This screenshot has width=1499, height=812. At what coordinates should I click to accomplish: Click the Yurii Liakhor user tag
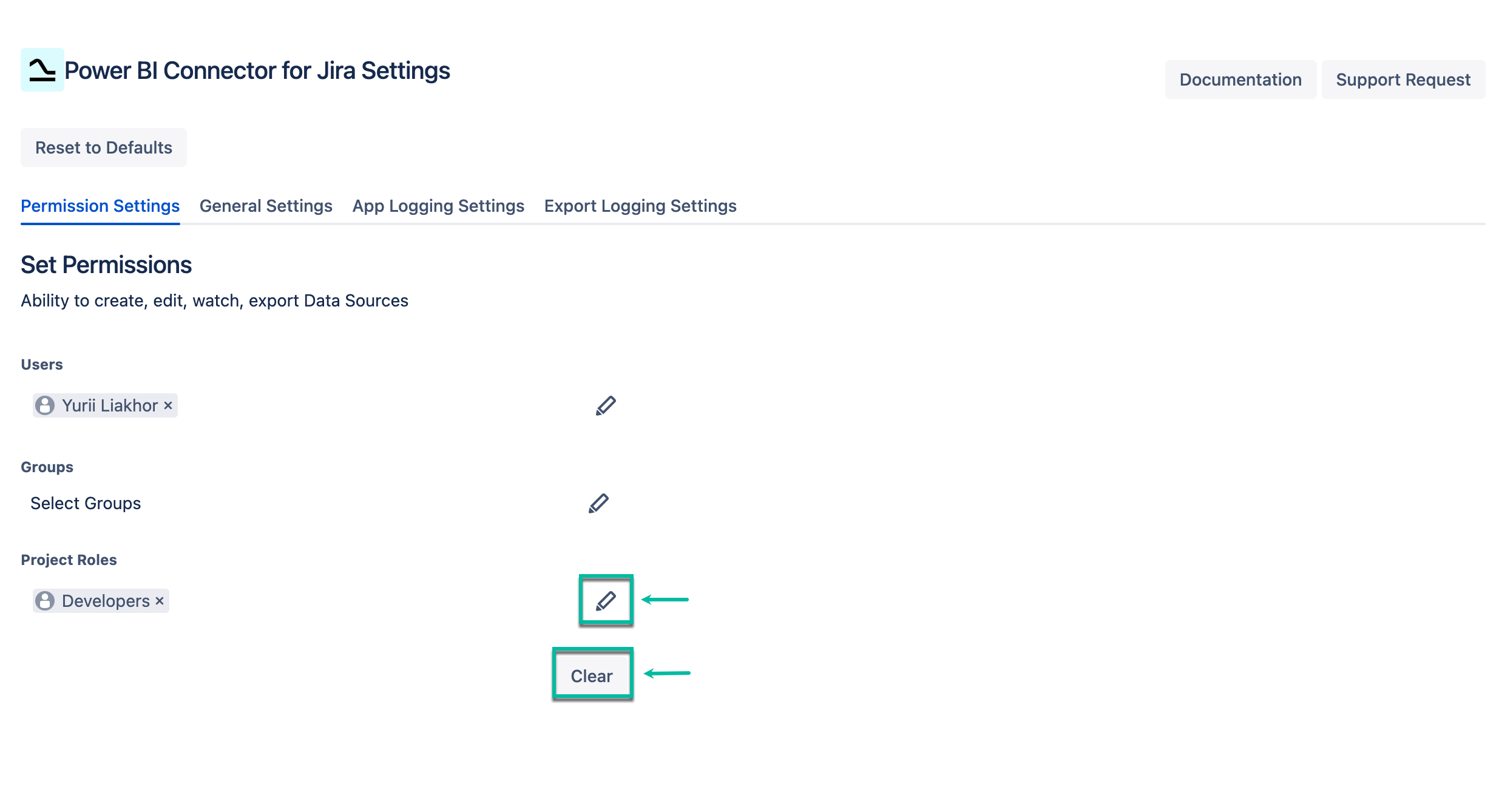(x=109, y=405)
